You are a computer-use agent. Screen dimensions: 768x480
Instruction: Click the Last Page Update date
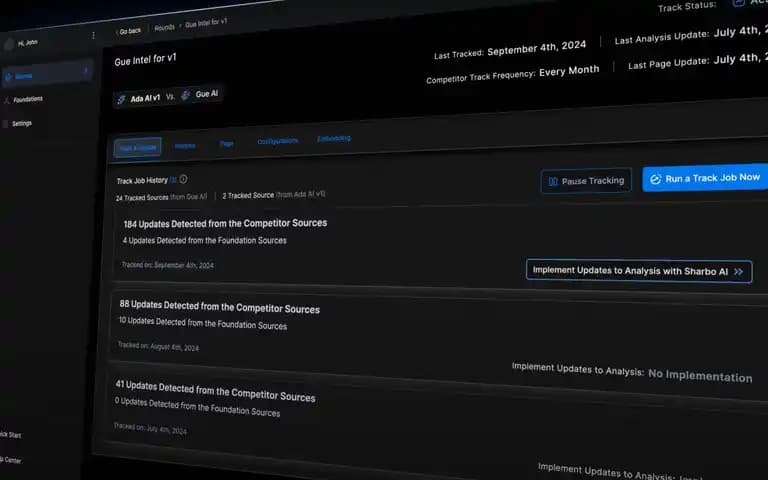pos(741,58)
